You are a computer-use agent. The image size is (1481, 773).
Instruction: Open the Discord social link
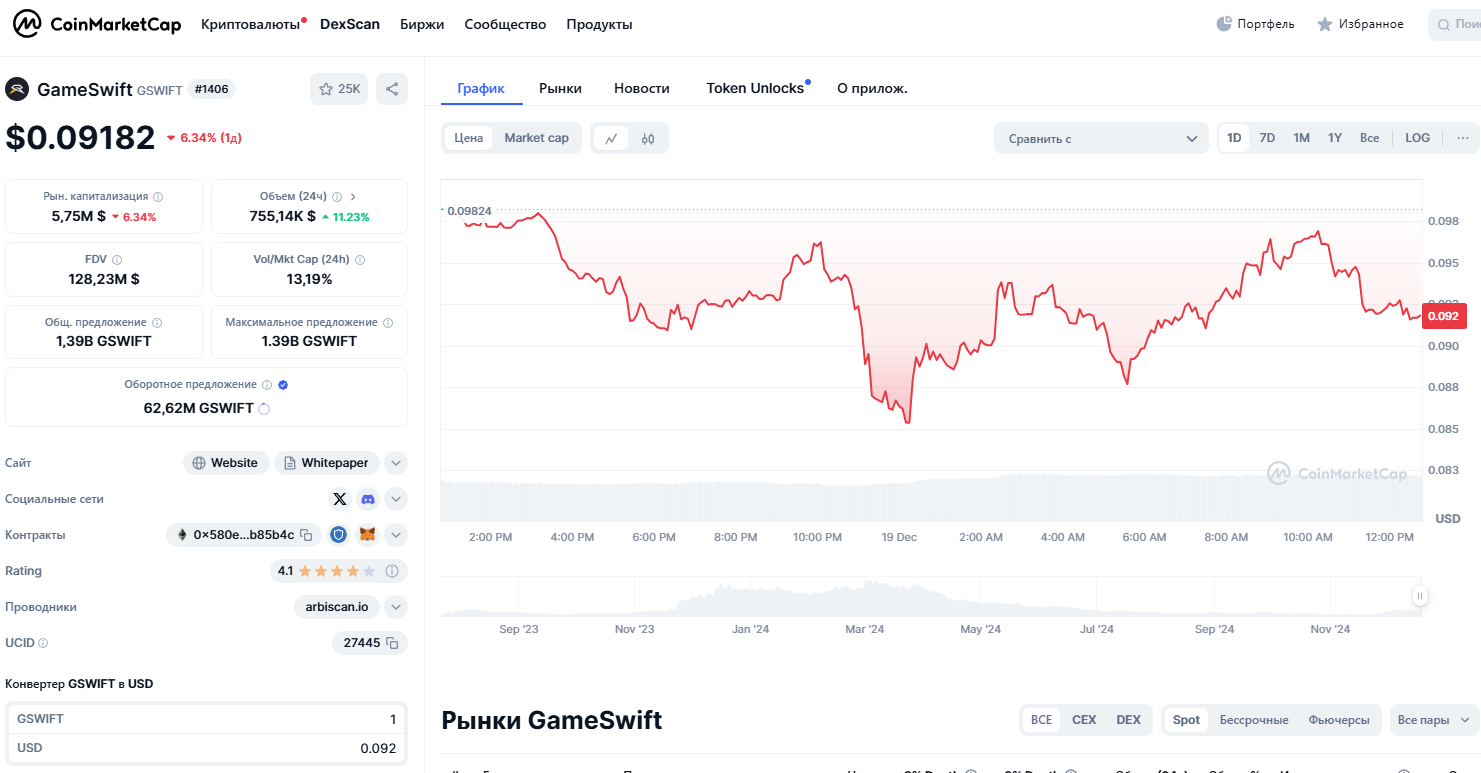point(368,499)
